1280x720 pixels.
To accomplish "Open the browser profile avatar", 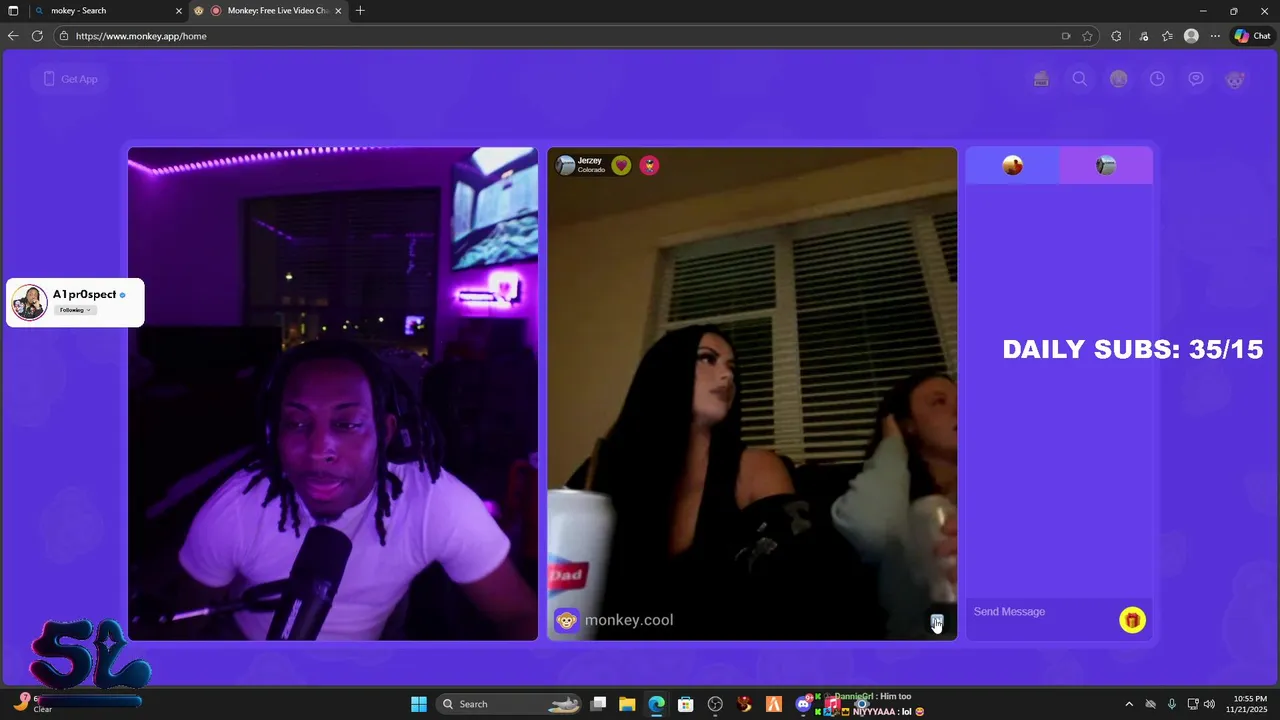I will coord(1191,36).
